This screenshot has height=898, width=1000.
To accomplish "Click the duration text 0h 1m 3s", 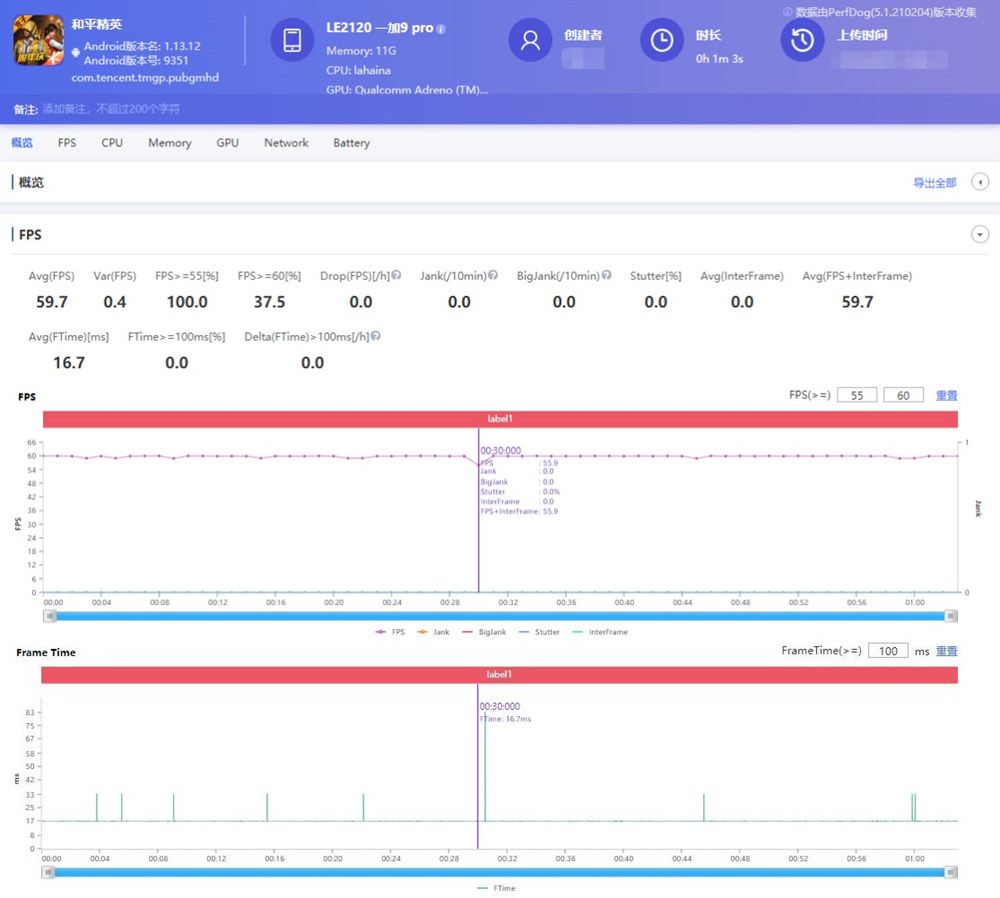I will (x=719, y=59).
